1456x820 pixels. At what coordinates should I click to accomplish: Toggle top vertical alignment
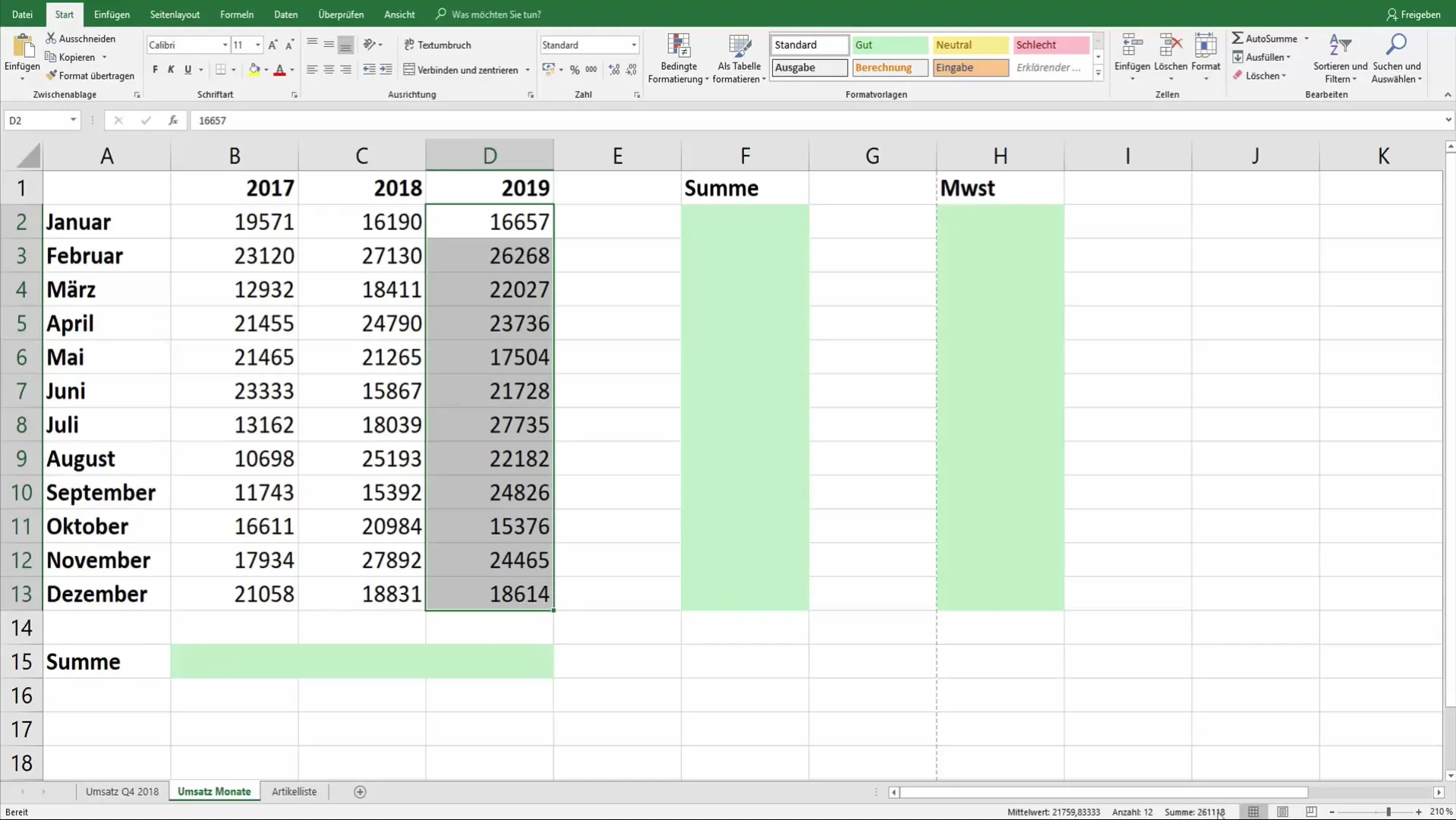coord(312,45)
